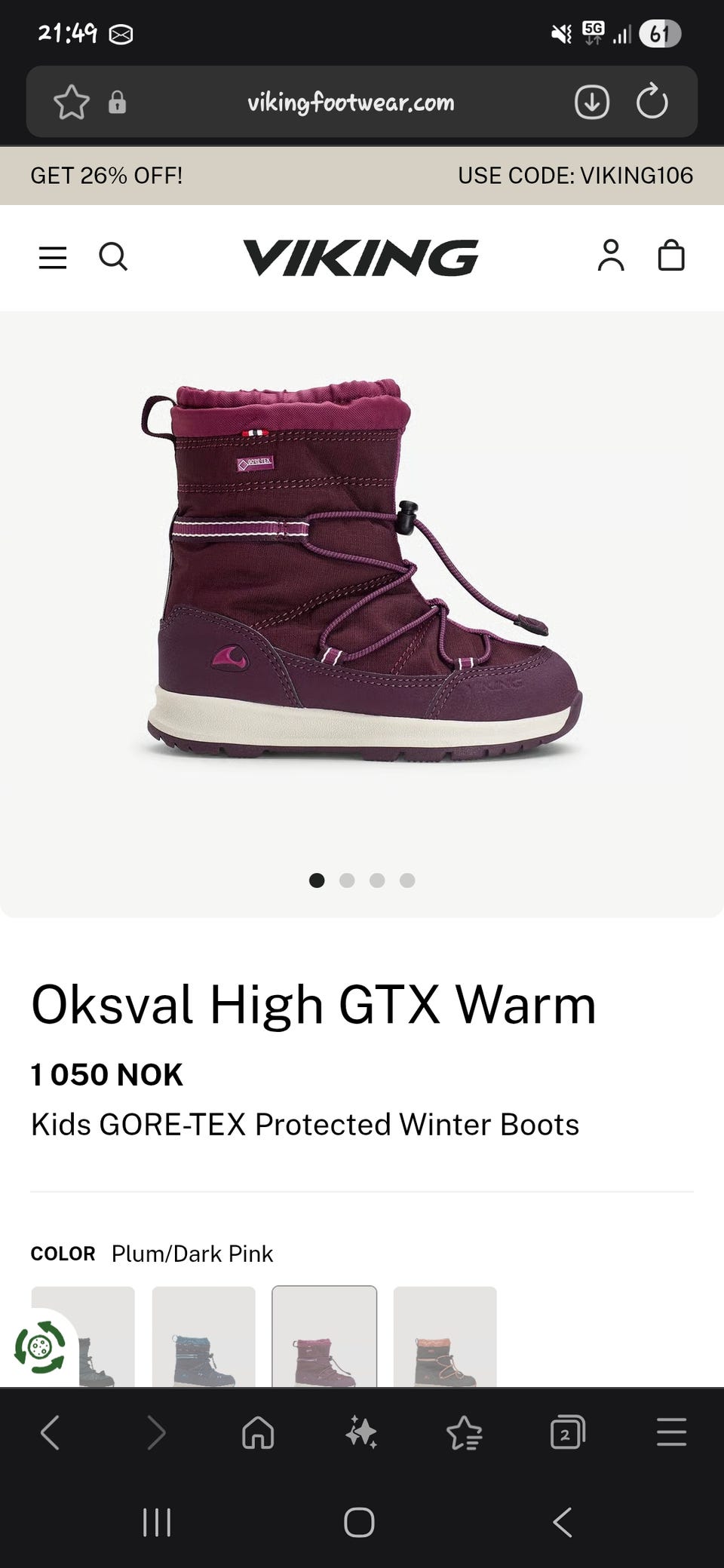Image resolution: width=724 pixels, height=1568 pixels.
Task: Tap the download icon in address bar
Action: 592,102
